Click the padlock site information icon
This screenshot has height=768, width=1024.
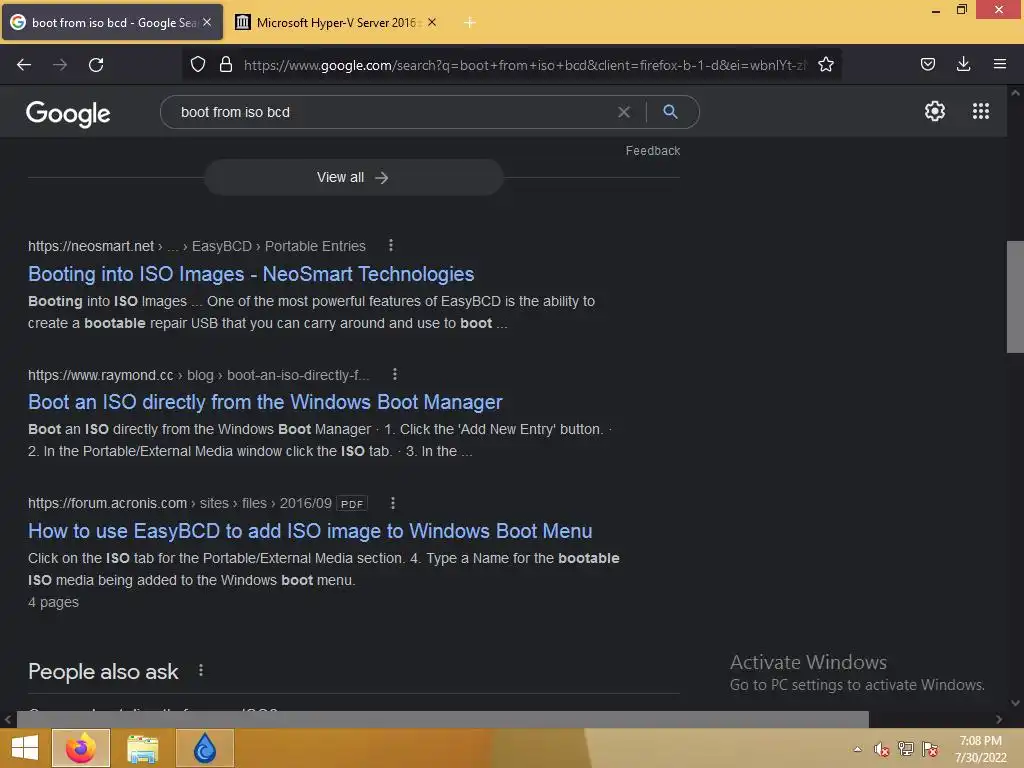pyautogui.click(x=226, y=64)
